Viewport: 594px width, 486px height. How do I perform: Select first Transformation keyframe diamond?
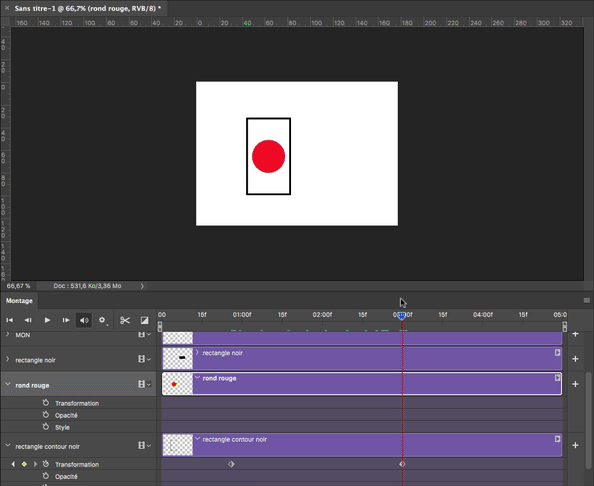click(231, 464)
